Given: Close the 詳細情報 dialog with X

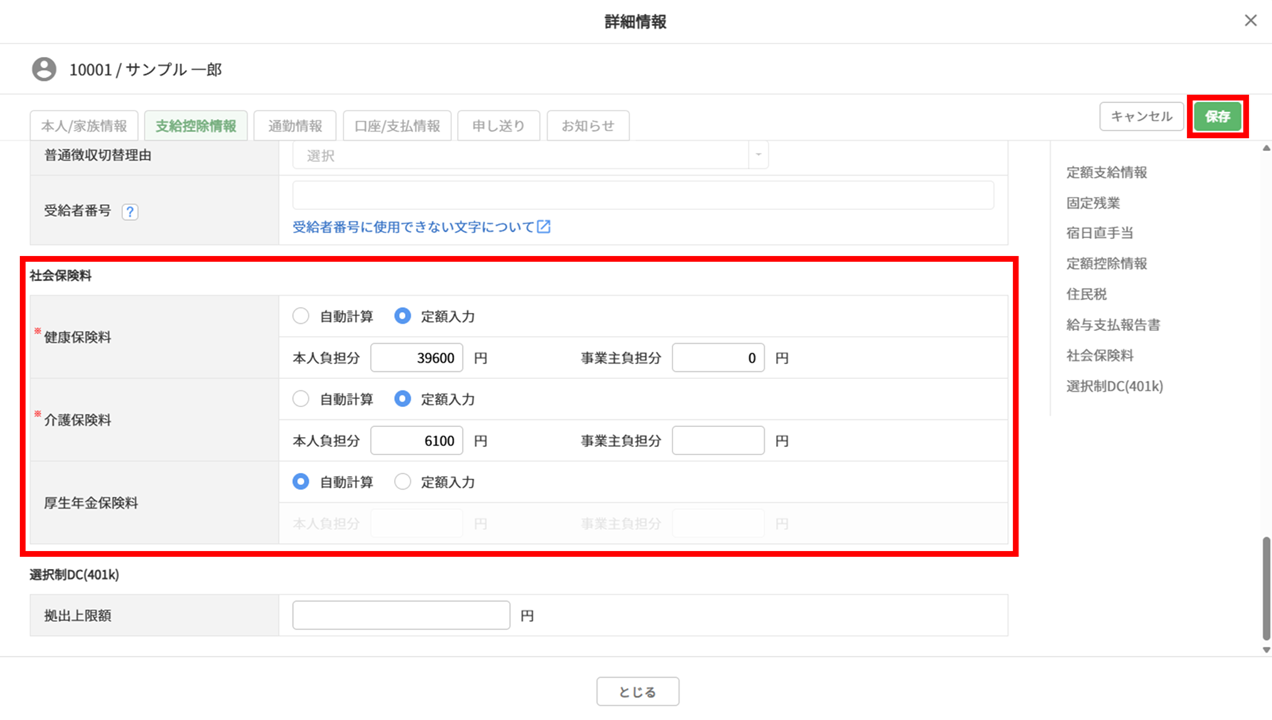Looking at the screenshot, I should pyautogui.click(x=1250, y=21).
